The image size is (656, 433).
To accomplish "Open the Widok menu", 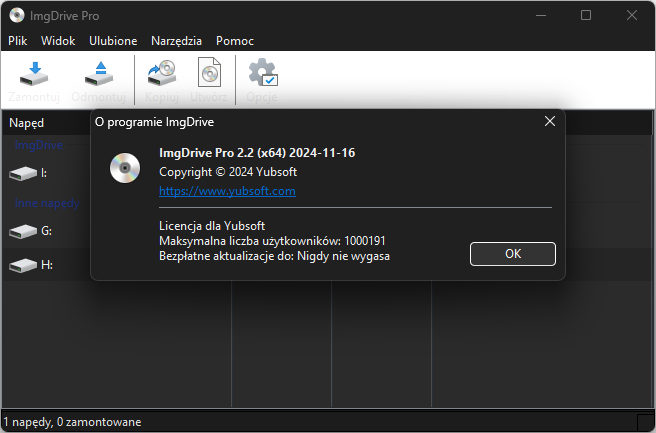I will tap(58, 41).
